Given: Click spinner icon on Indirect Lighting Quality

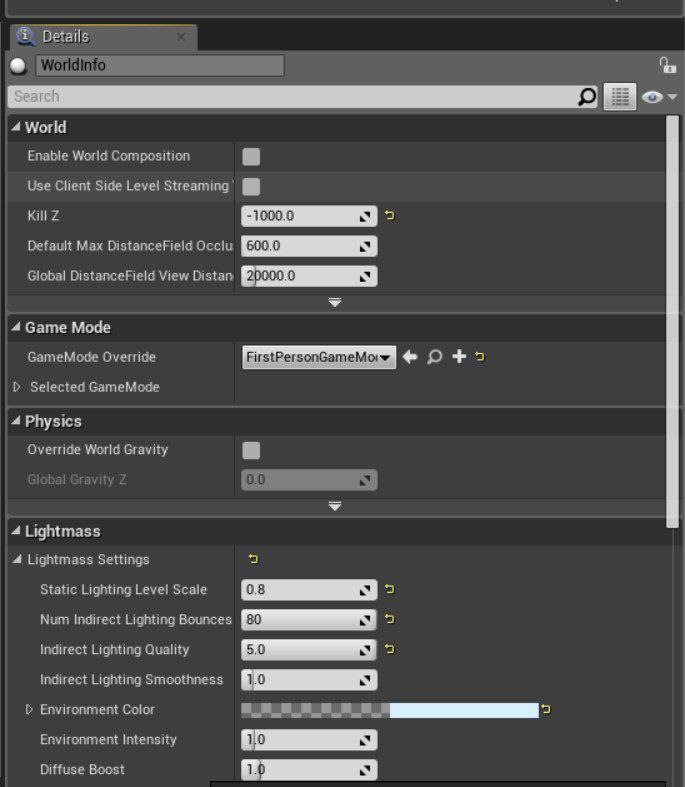Looking at the screenshot, I should point(365,650).
